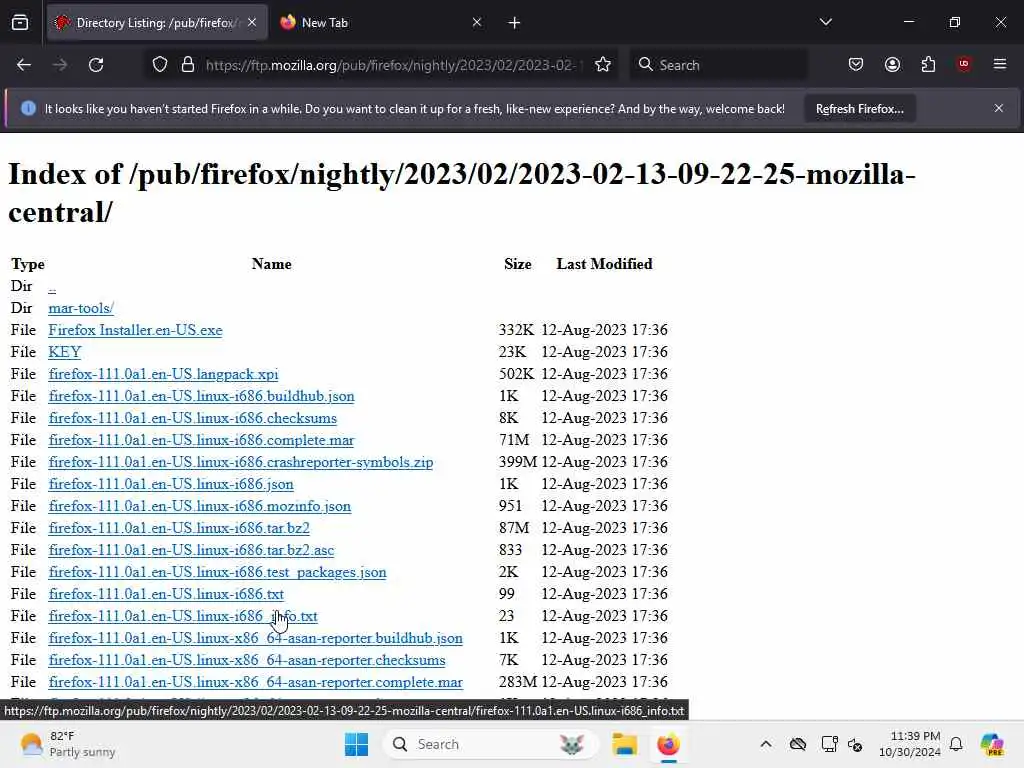Open uBlock Origin extension icon
1024x768 pixels.
click(x=964, y=65)
